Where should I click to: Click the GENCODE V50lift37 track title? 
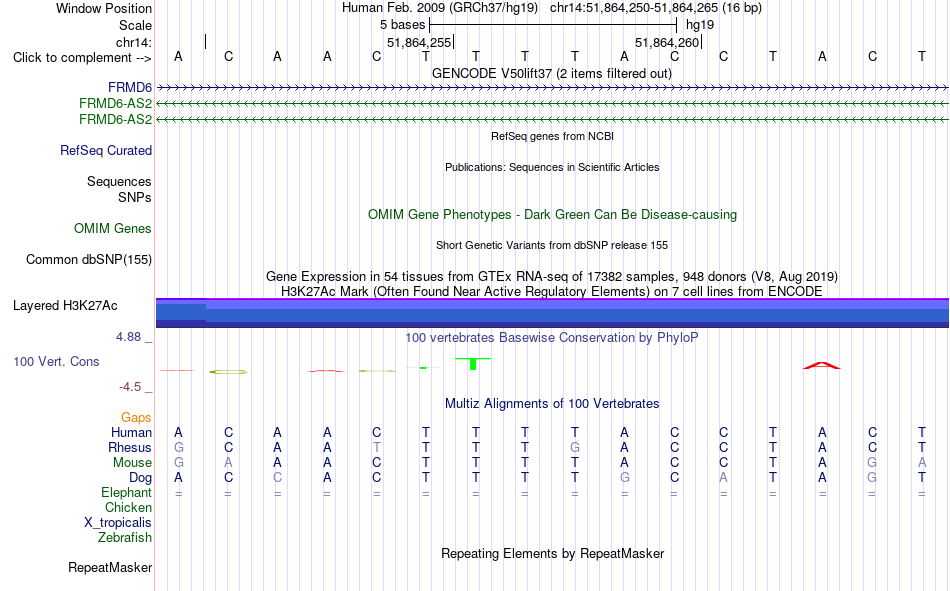552,73
